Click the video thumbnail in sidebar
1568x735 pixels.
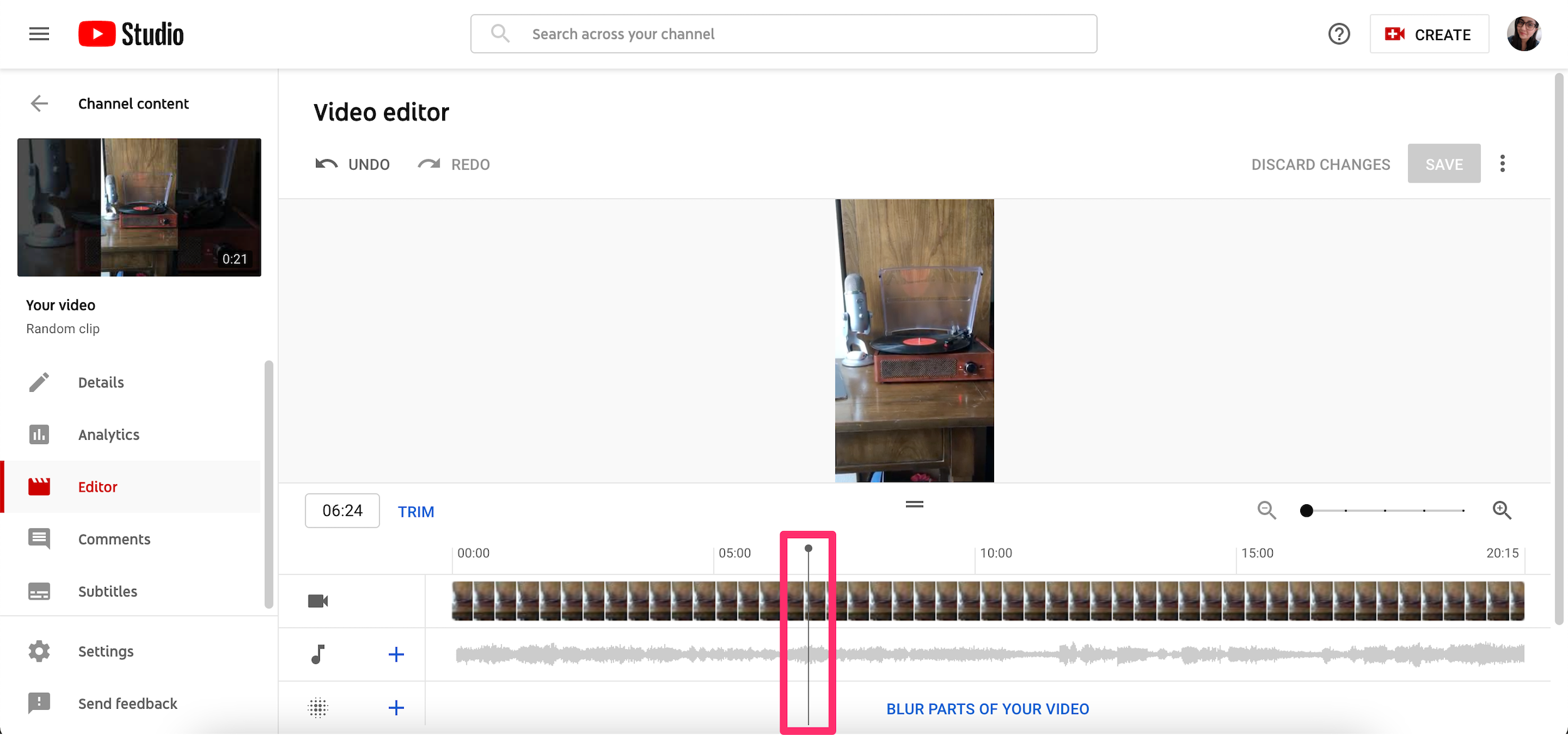(x=140, y=207)
